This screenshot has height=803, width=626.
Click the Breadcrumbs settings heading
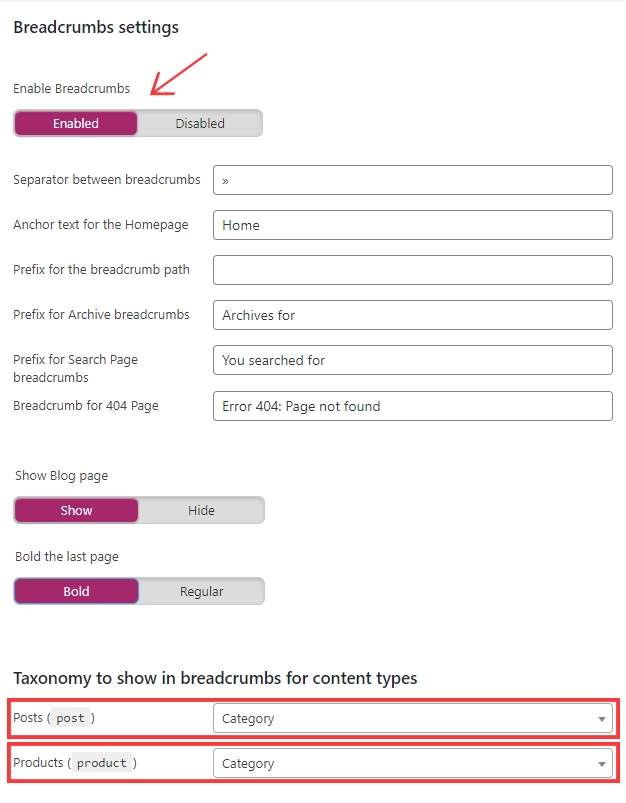point(94,27)
